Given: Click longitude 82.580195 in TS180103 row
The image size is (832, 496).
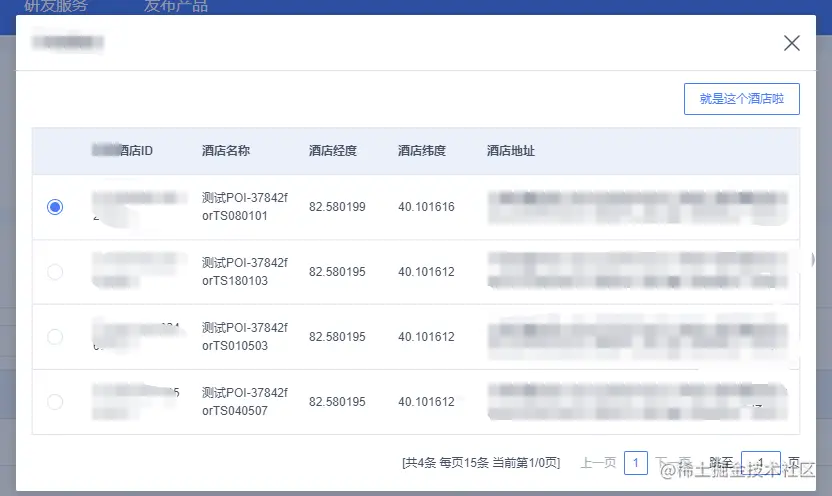Looking at the screenshot, I should tap(337, 272).
